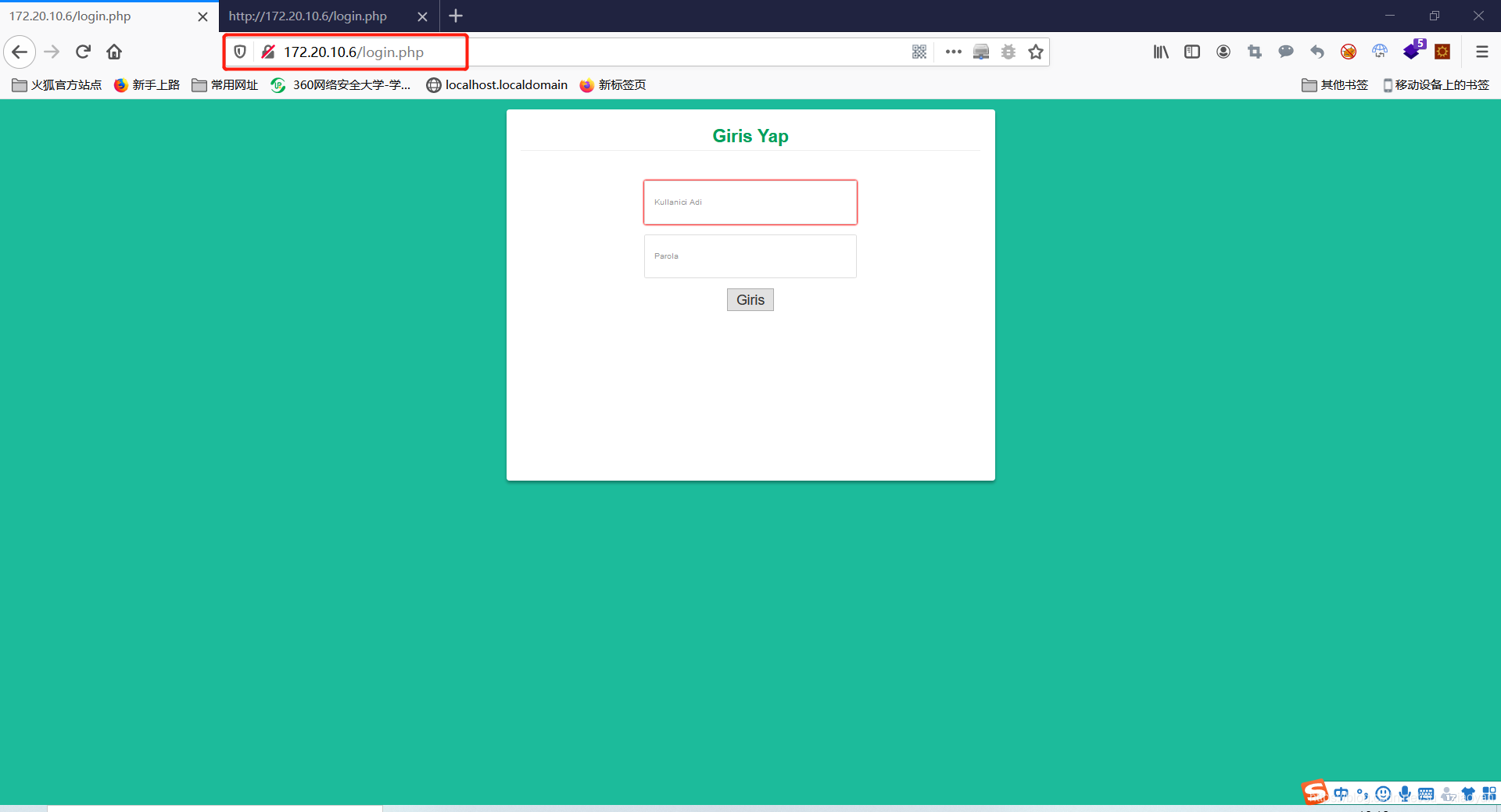Open the 新手上路 bookmark
This screenshot has height=812, width=1501.
(x=146, y=85)
